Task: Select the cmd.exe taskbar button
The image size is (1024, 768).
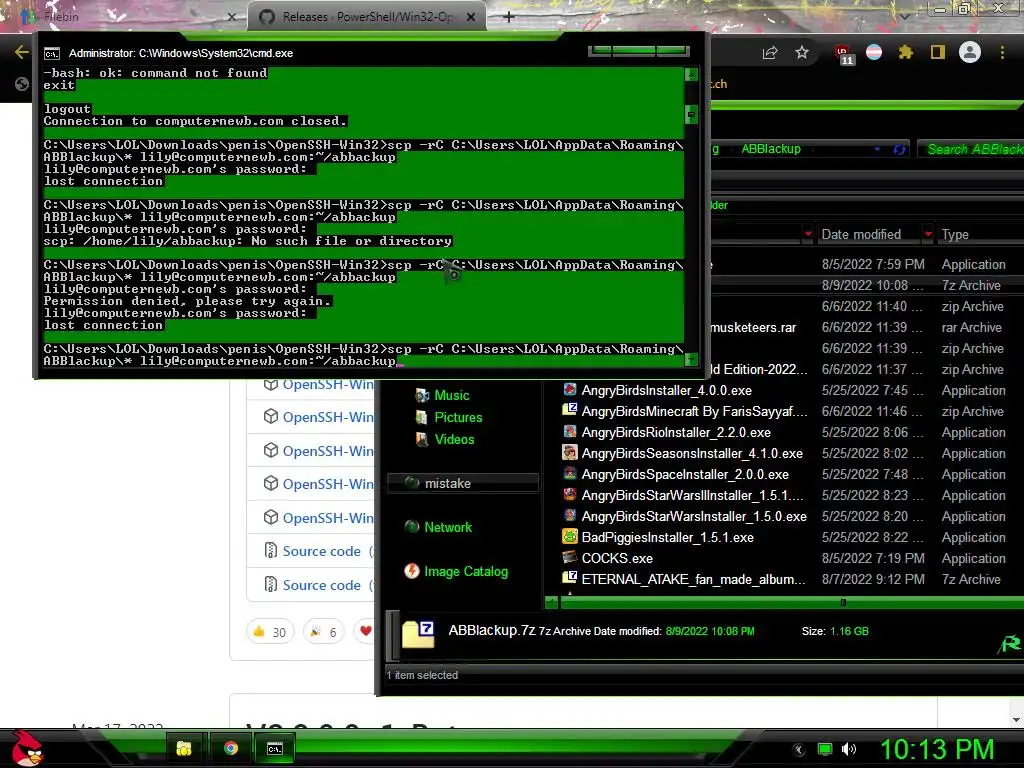Action: tap(275, 748)
